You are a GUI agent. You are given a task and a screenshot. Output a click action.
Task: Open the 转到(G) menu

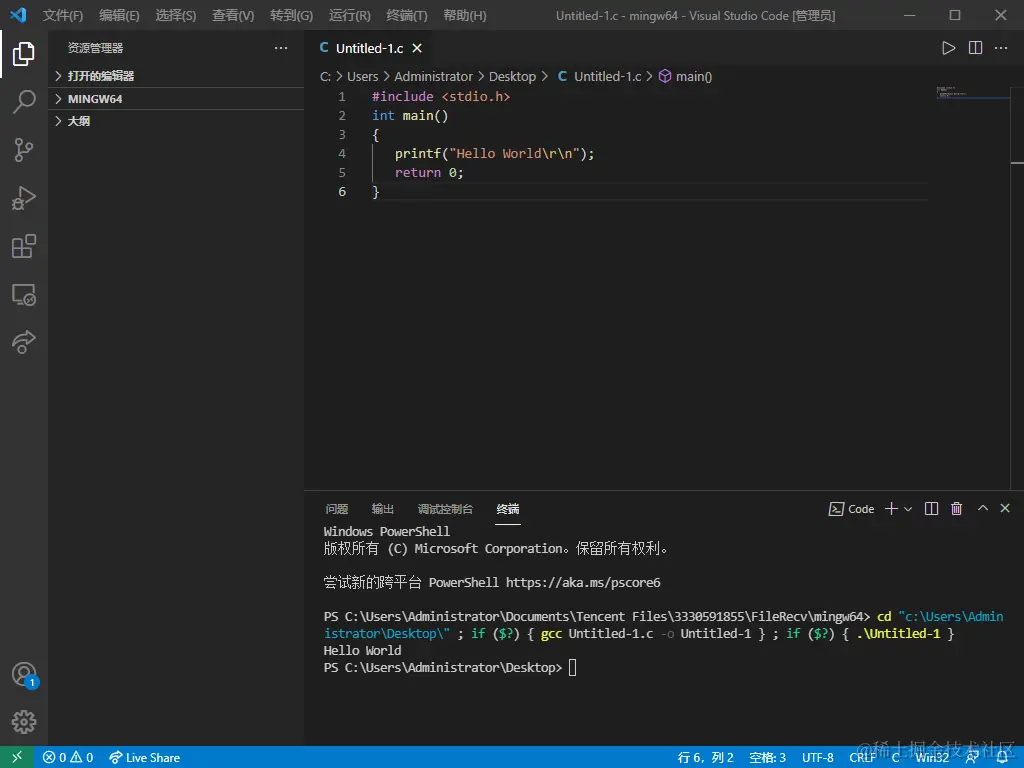click(x=291, y=15)
